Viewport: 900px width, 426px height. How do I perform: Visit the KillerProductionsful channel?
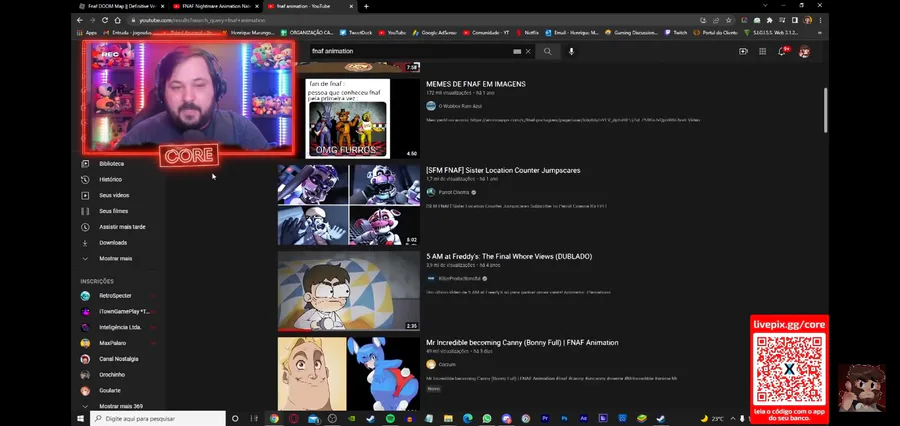[x=459, y=278]
